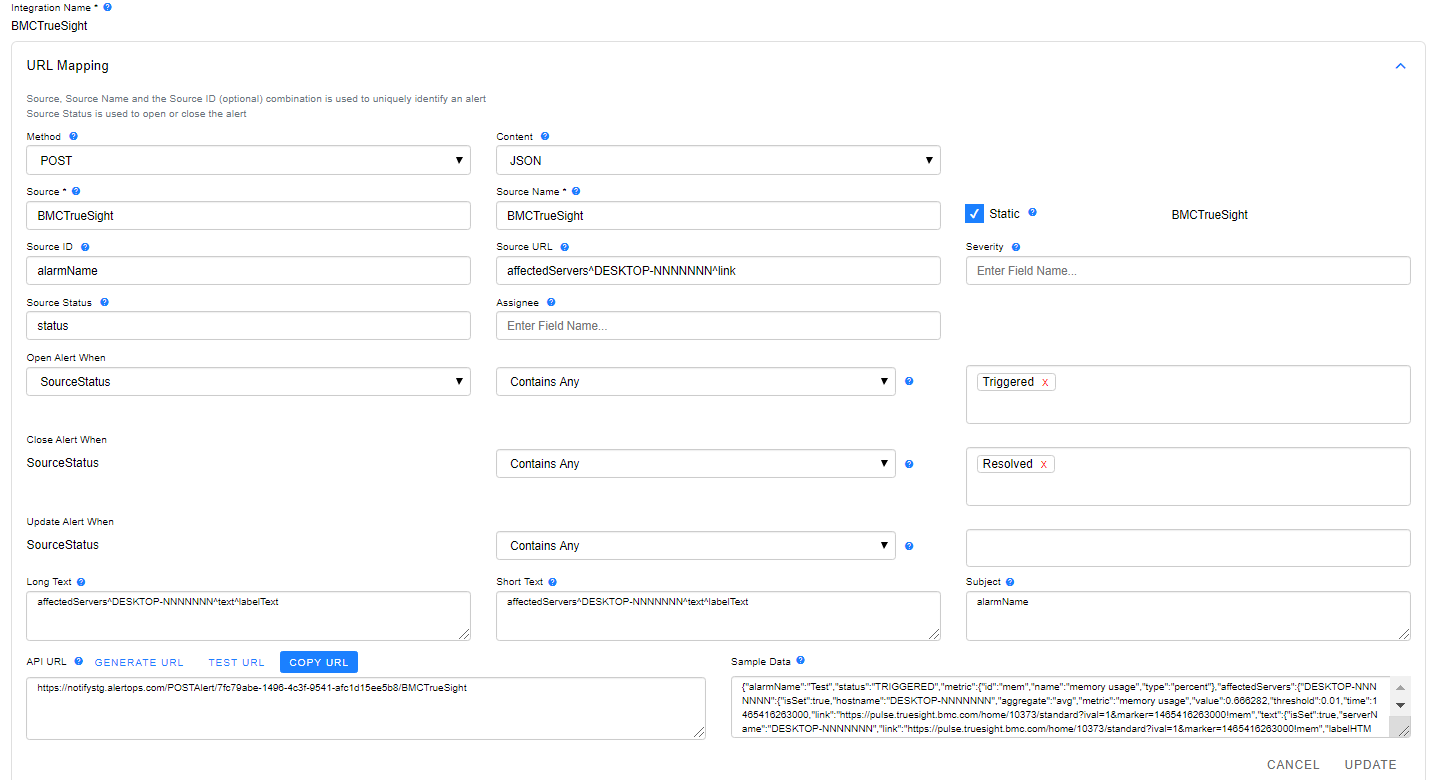Click the help icon beside Integration Name

tap(107, 7)
